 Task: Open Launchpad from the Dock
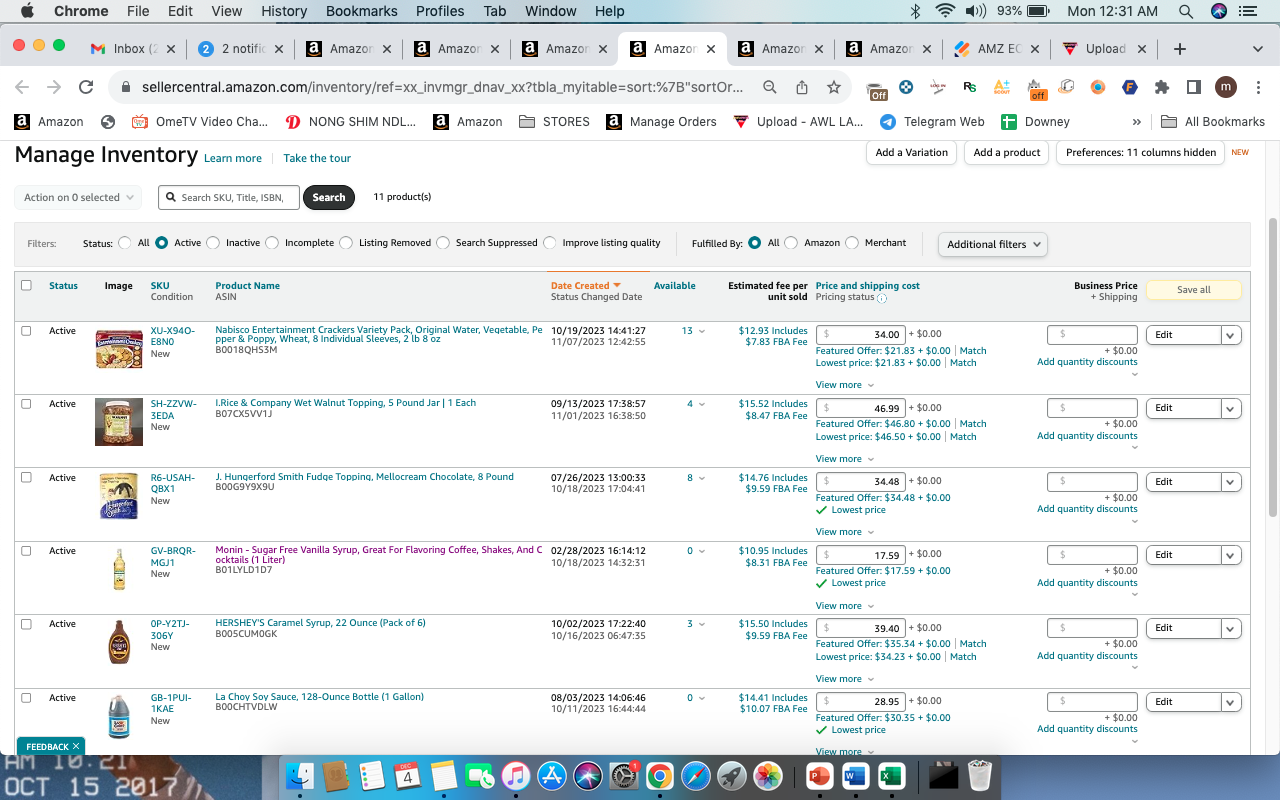click(732, 775)
